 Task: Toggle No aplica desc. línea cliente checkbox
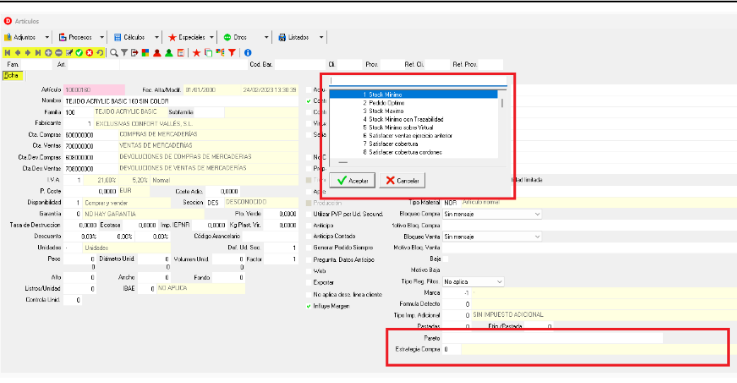coord(309,295)
